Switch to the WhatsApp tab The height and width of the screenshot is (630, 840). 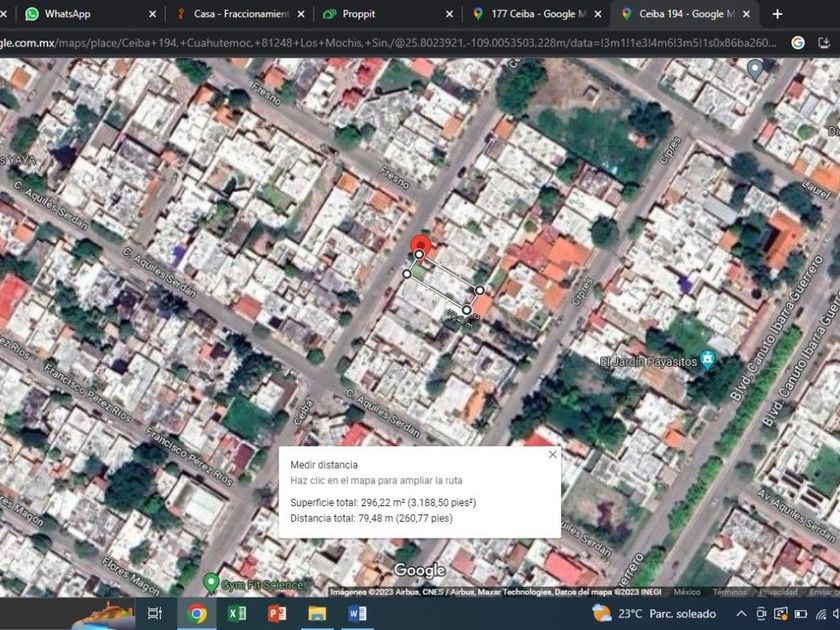[80, 14]
